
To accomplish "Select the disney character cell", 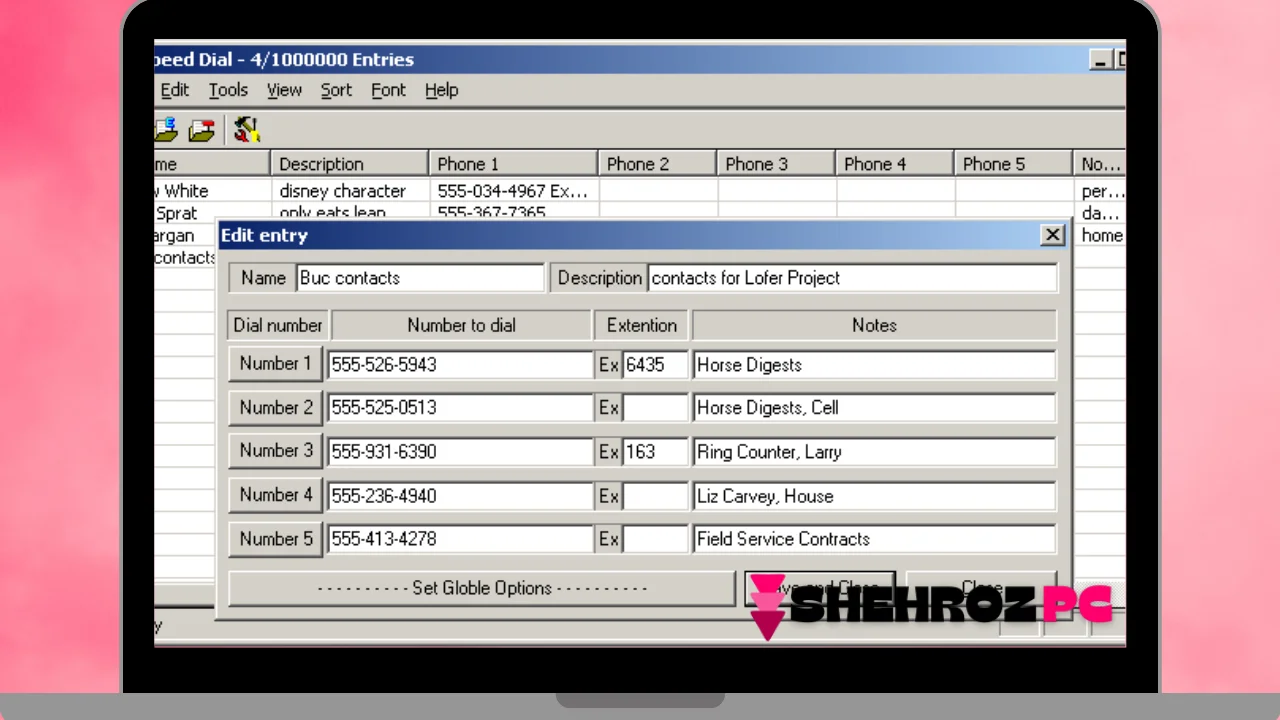I will [x=349, y=191].
